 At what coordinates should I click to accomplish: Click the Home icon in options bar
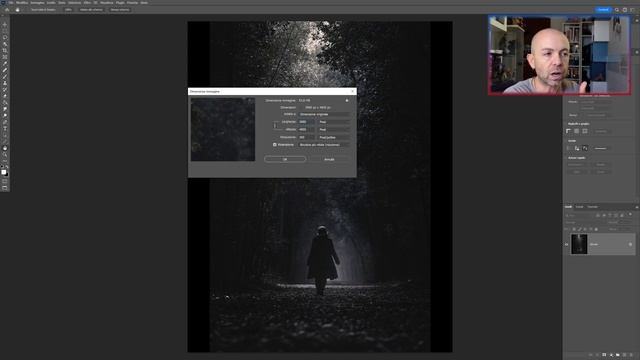point(7,10)
